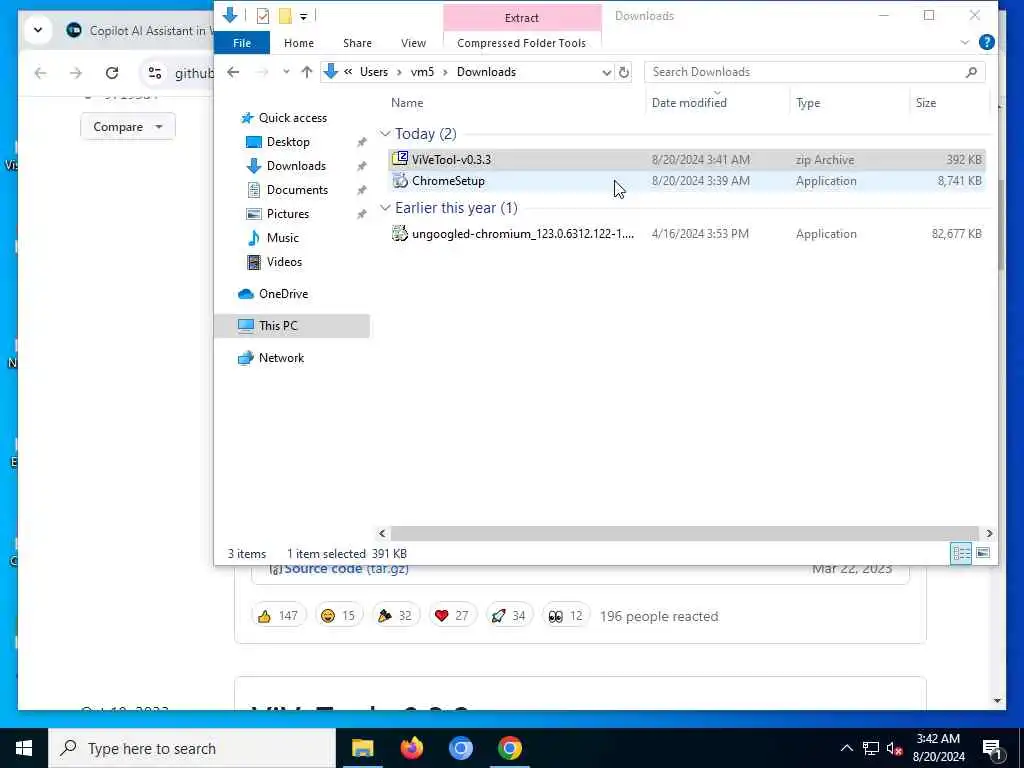The height and width of the screenshot is (768, 1024).
Task: Launch Firefox from the taskbar
Action: (411, 748)
